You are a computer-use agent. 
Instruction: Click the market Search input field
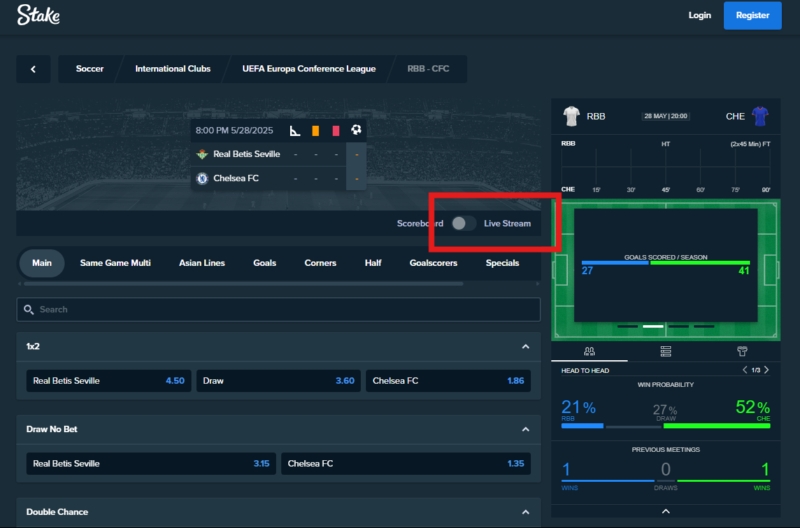click(279, 310)
